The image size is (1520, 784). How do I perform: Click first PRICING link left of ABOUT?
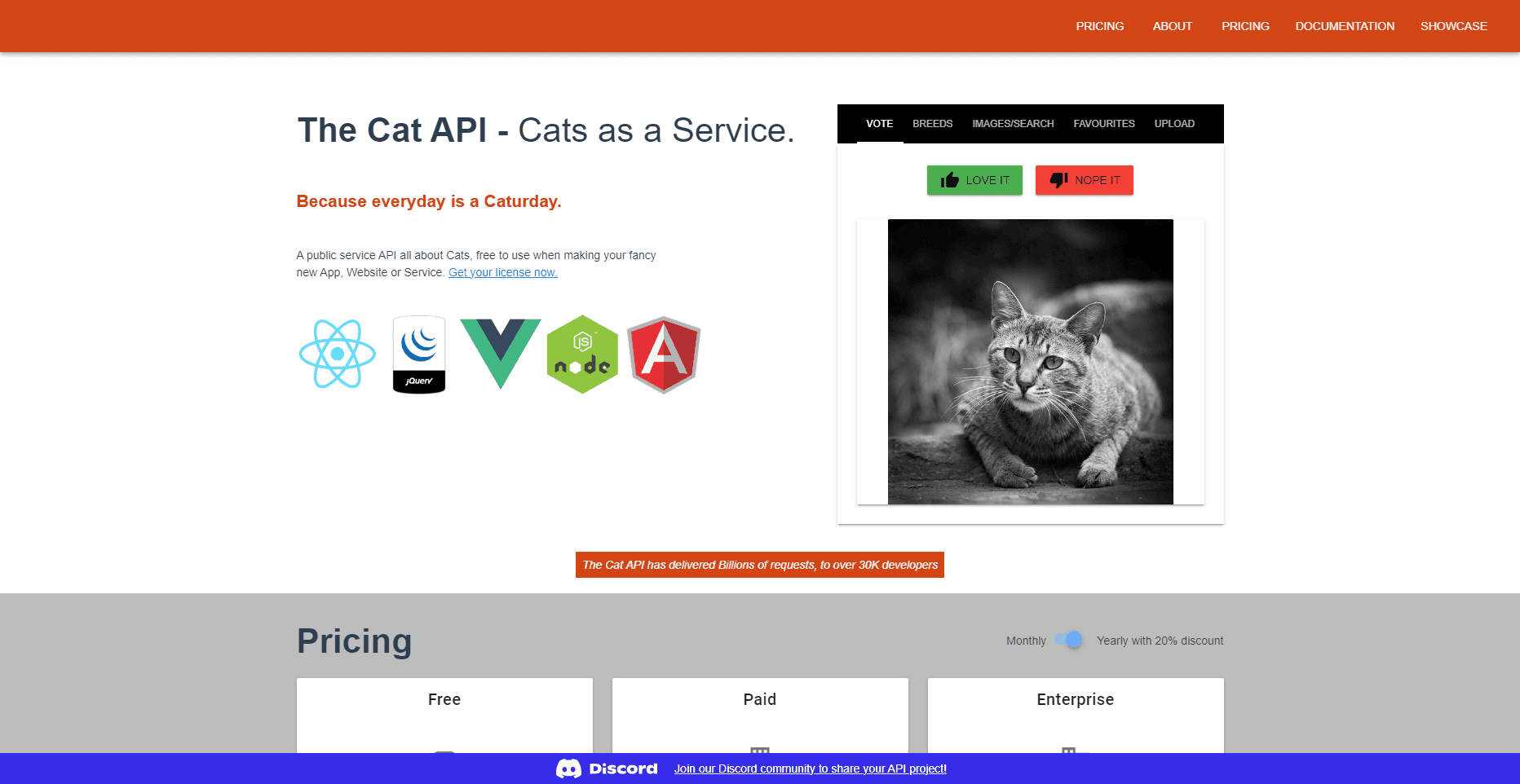(x=1100, y=26)
